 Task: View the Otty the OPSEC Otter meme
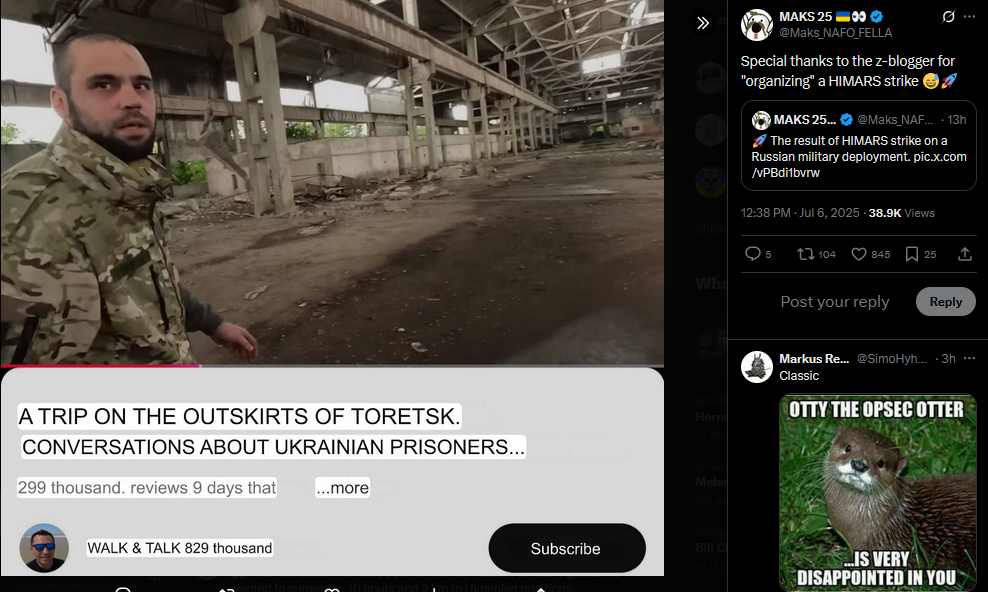coord(877,492)
